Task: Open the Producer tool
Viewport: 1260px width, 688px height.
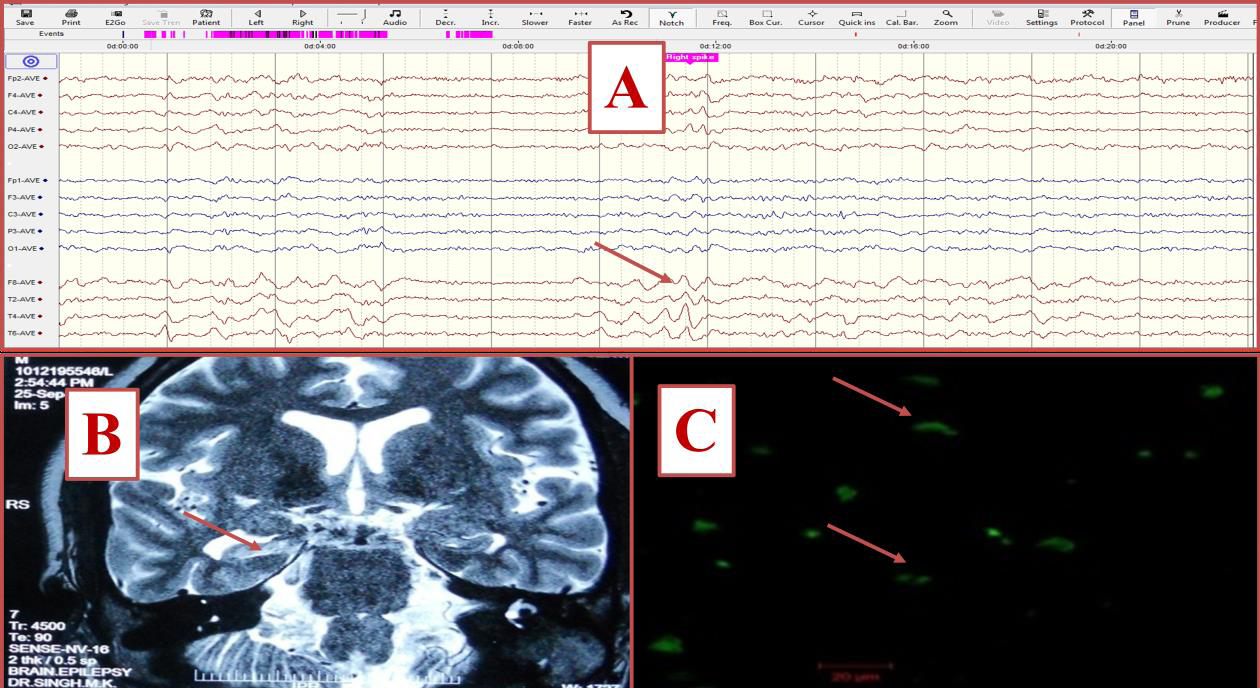Action: point(1222,17)
